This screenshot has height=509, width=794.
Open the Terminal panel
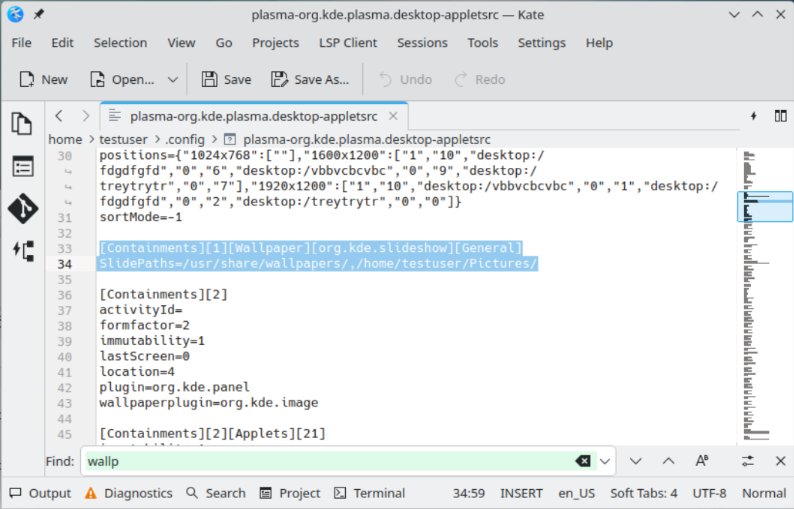tap(370, 493)
